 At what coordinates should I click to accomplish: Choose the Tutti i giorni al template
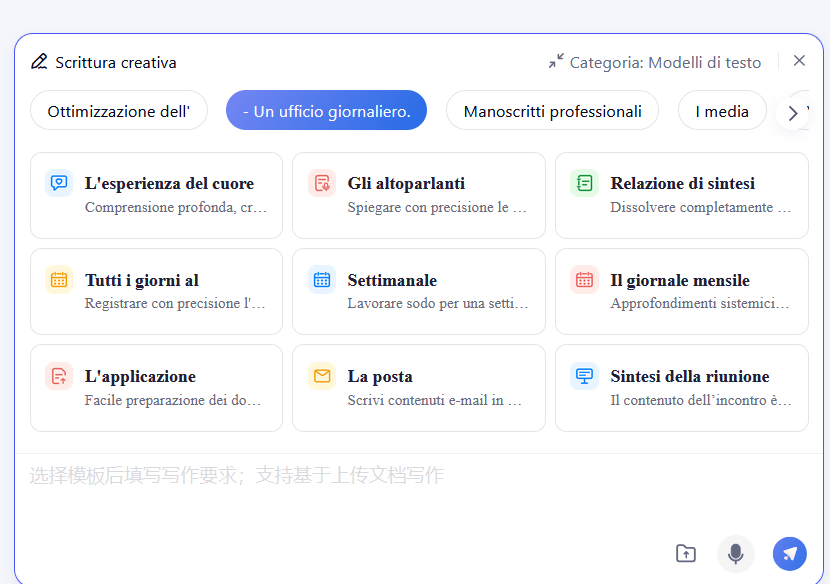coord(157,291)
